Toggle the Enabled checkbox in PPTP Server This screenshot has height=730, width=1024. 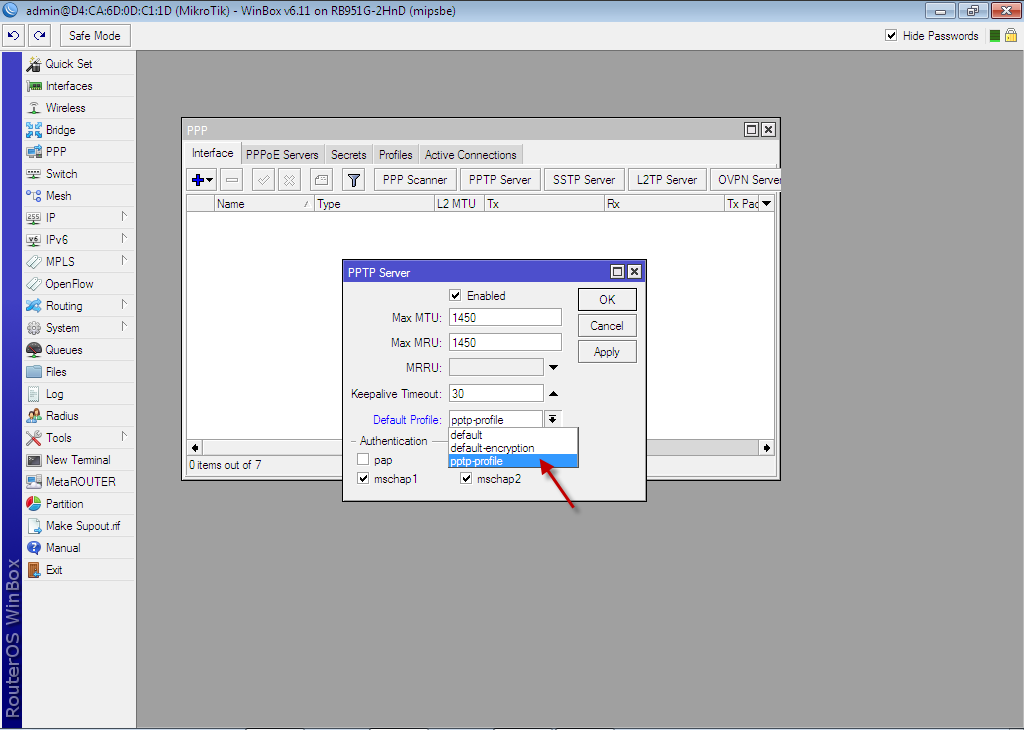coord(455,296)
